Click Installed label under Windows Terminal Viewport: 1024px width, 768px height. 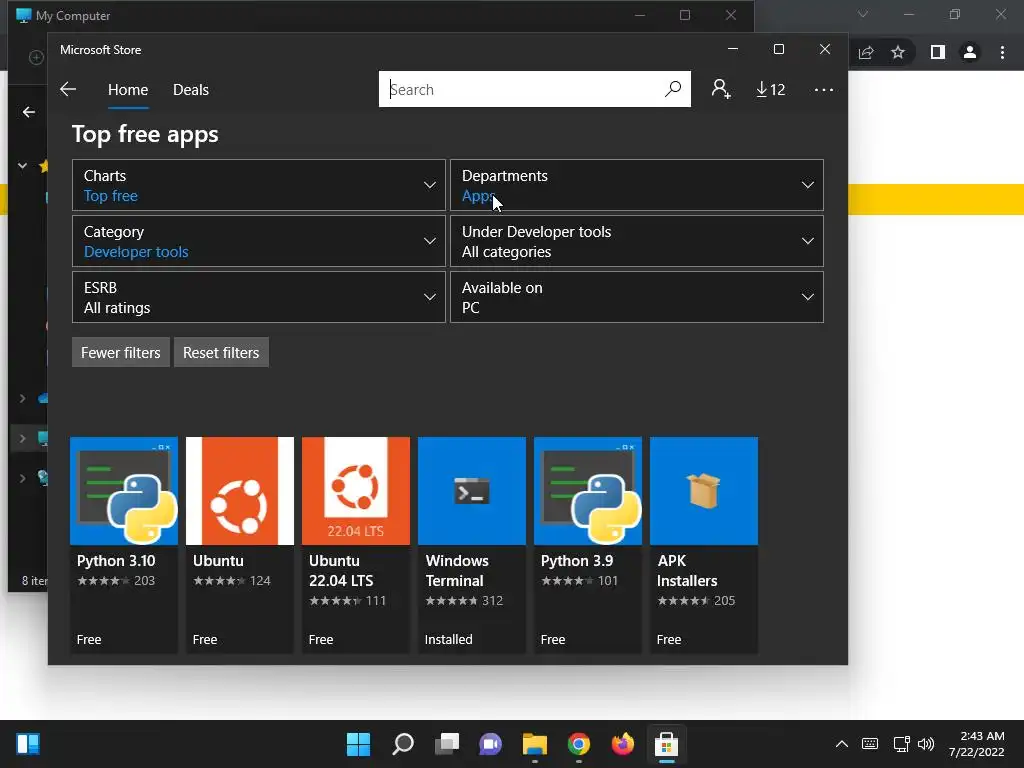tap(449, 639)
